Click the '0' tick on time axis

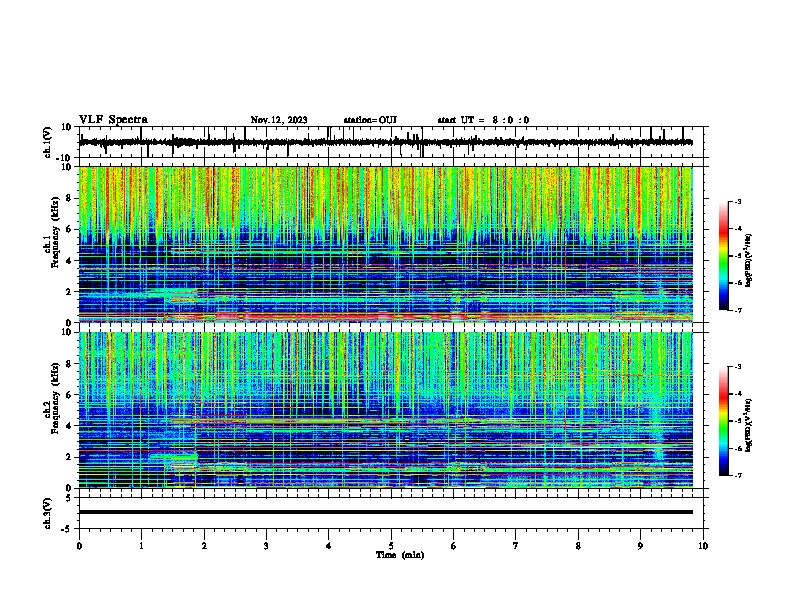[79, 546]
